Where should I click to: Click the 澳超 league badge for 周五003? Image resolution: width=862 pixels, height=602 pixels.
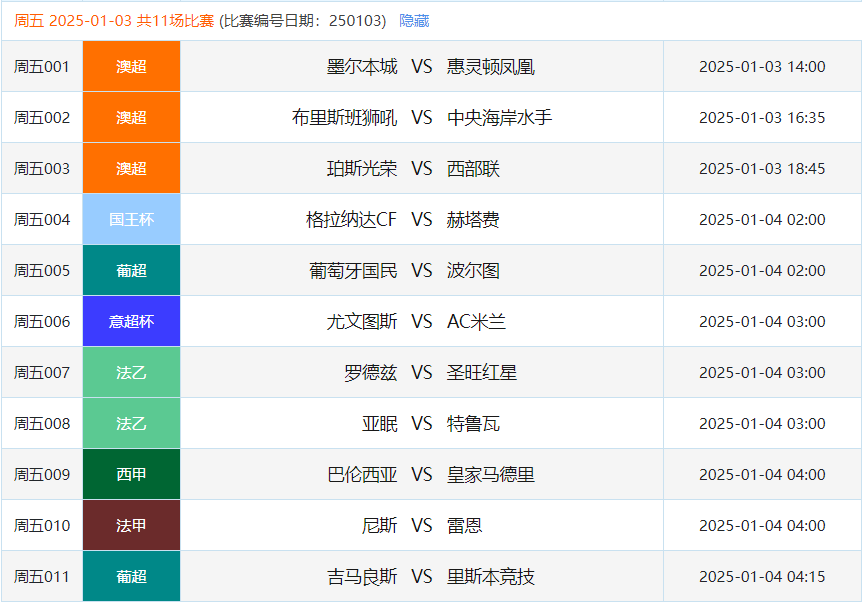tap(131, 169)
